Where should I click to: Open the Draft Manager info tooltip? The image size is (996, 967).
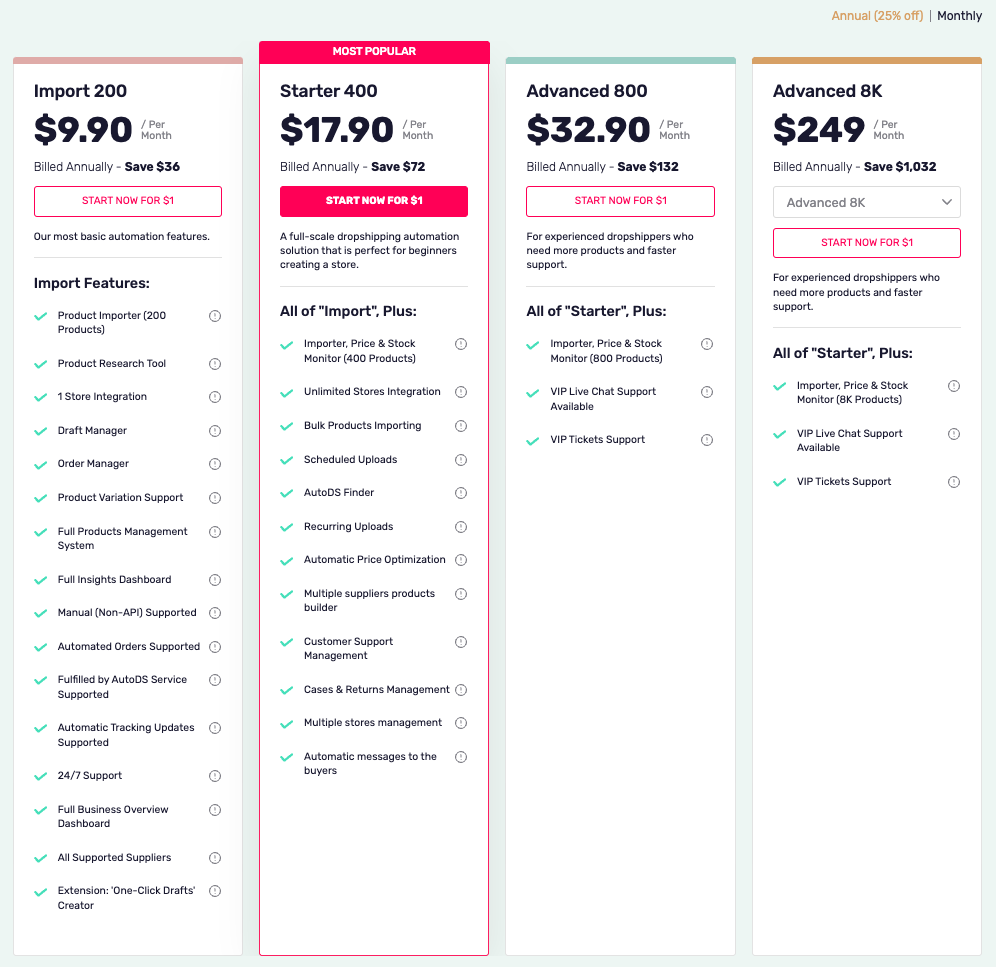click(x=215, y=430)
